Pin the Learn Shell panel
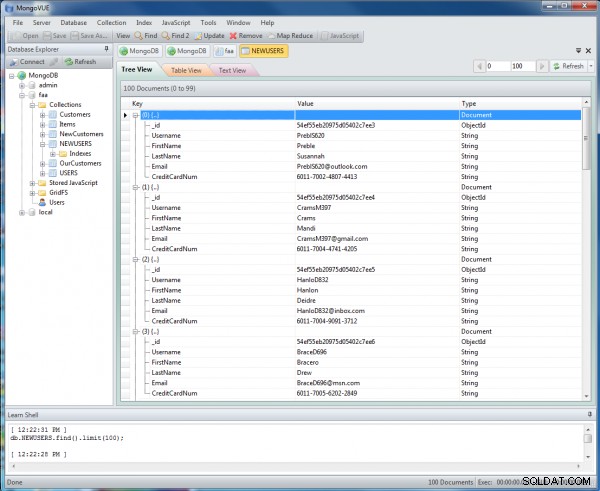This screenshot has width=600, height=491. pos(589,414)
